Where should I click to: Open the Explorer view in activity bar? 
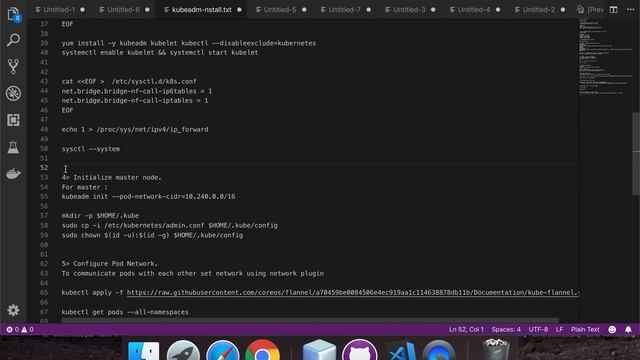pos(13,14)
